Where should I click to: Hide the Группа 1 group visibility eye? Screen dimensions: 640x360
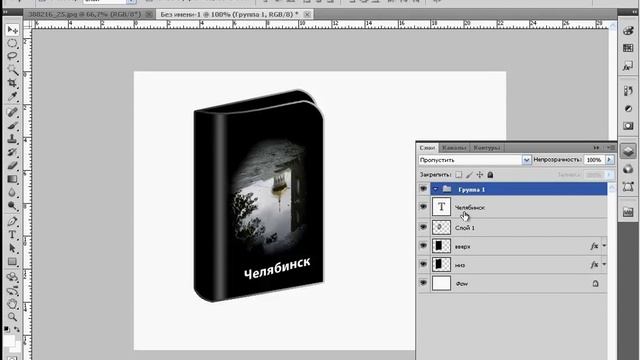click(423, 189)
